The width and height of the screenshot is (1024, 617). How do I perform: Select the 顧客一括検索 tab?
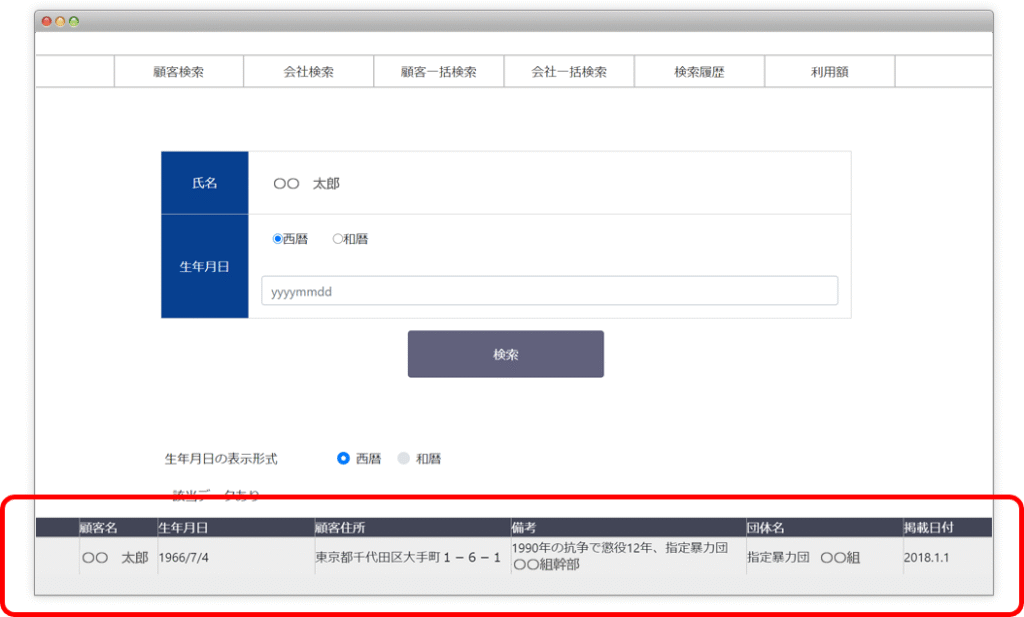[x=438, y=72]
